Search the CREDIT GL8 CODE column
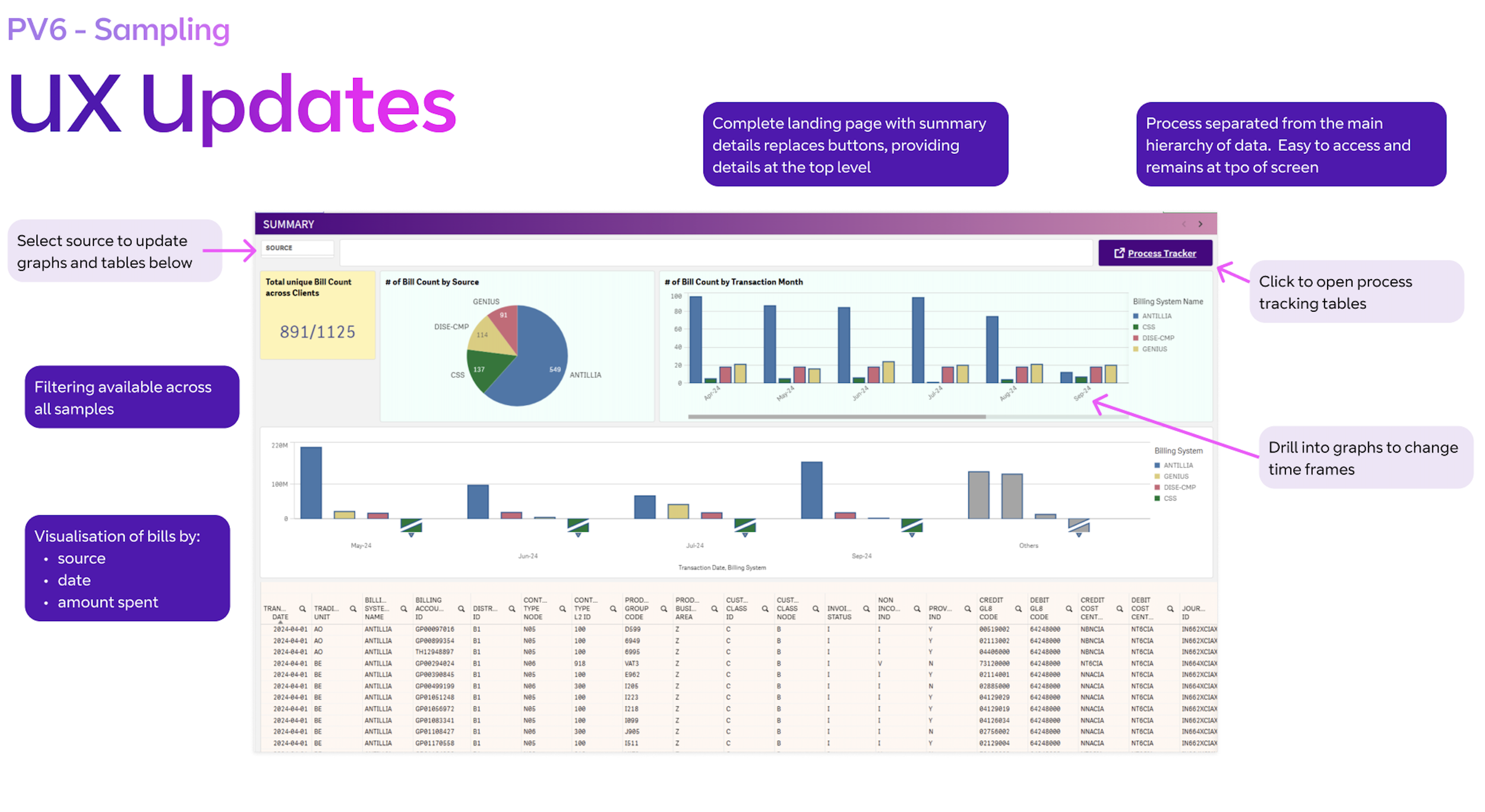Screen dimensions: 1485x812 pyautogui.click(x=1018, y=609)
